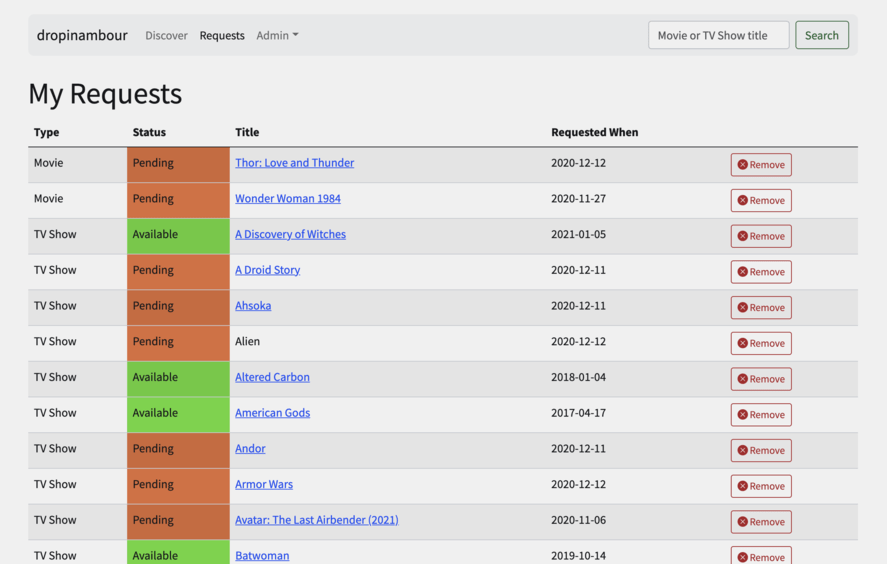Open Avatar: The Last Airbender (2021) link
This screenshot has height=564, width=887.
click(x=317, y=520)
